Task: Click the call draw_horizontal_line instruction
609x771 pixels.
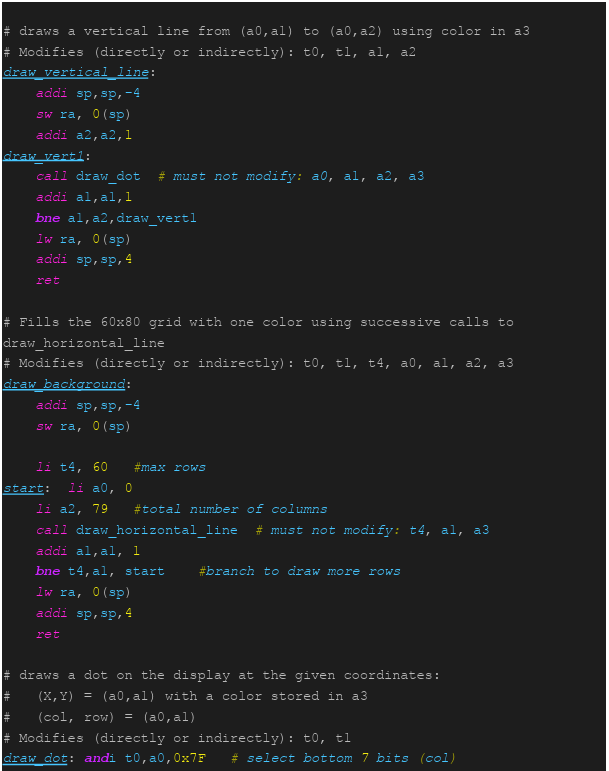Action: coord(137,530)
